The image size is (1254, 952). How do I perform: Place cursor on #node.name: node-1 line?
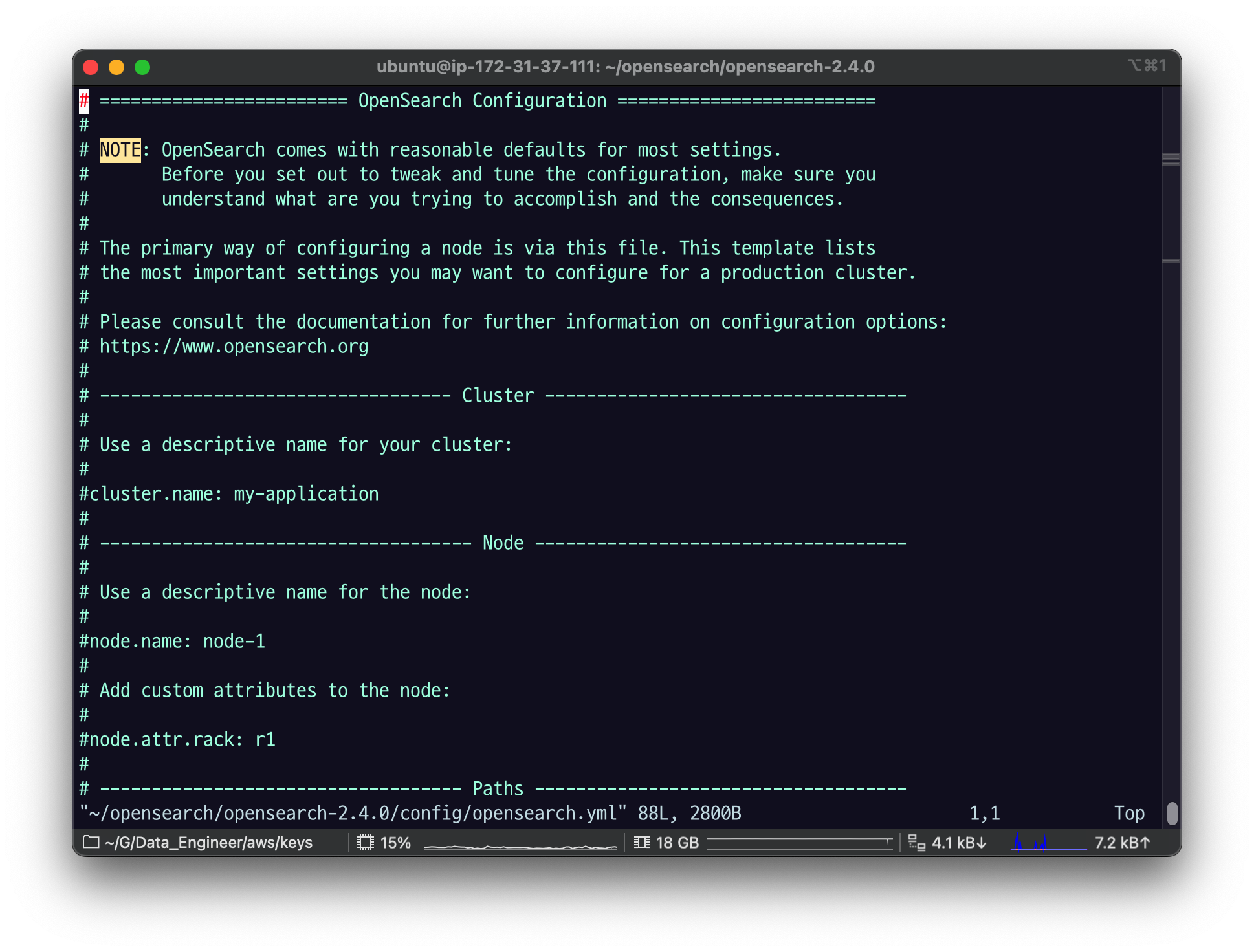[172, 642]
